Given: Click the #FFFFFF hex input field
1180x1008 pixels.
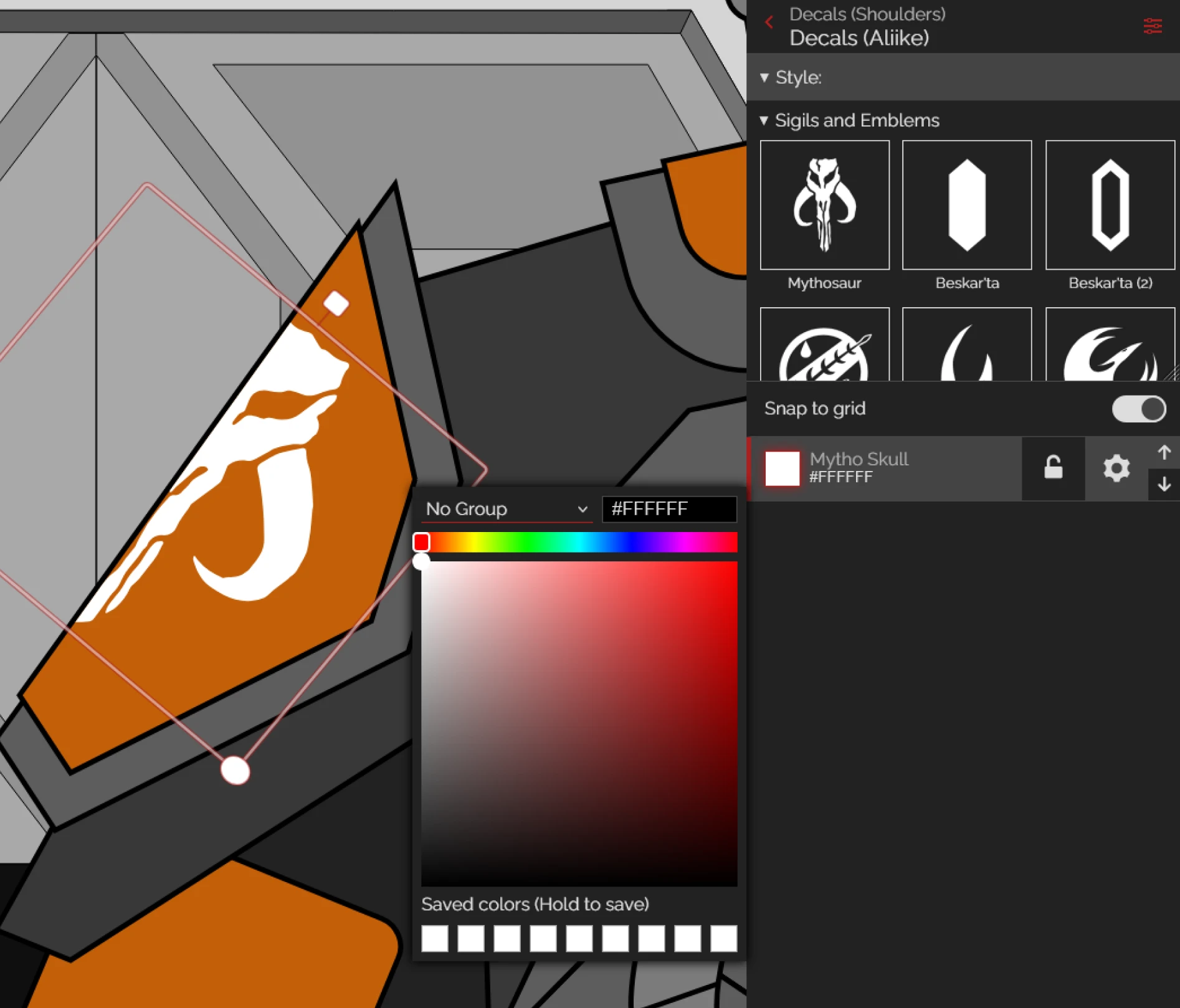Looking at the screenshot, I should click(x=669, y=509).
